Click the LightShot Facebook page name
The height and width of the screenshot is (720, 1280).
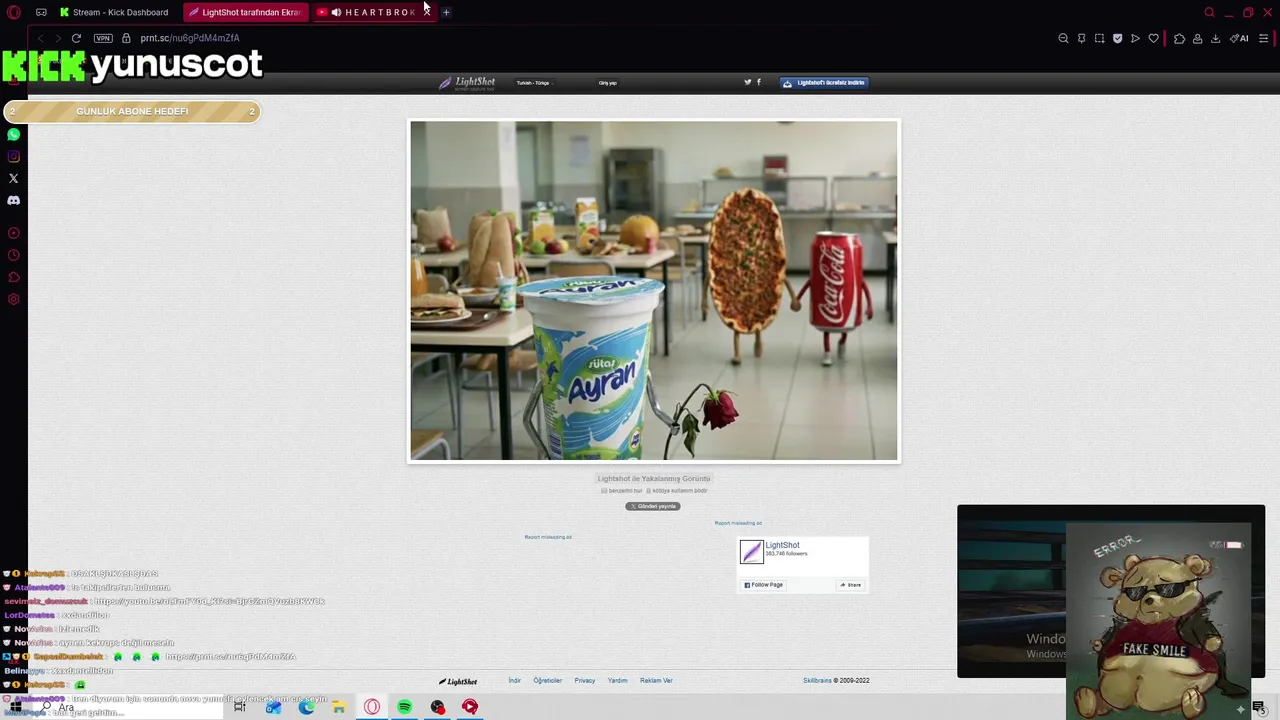(782, 545)
